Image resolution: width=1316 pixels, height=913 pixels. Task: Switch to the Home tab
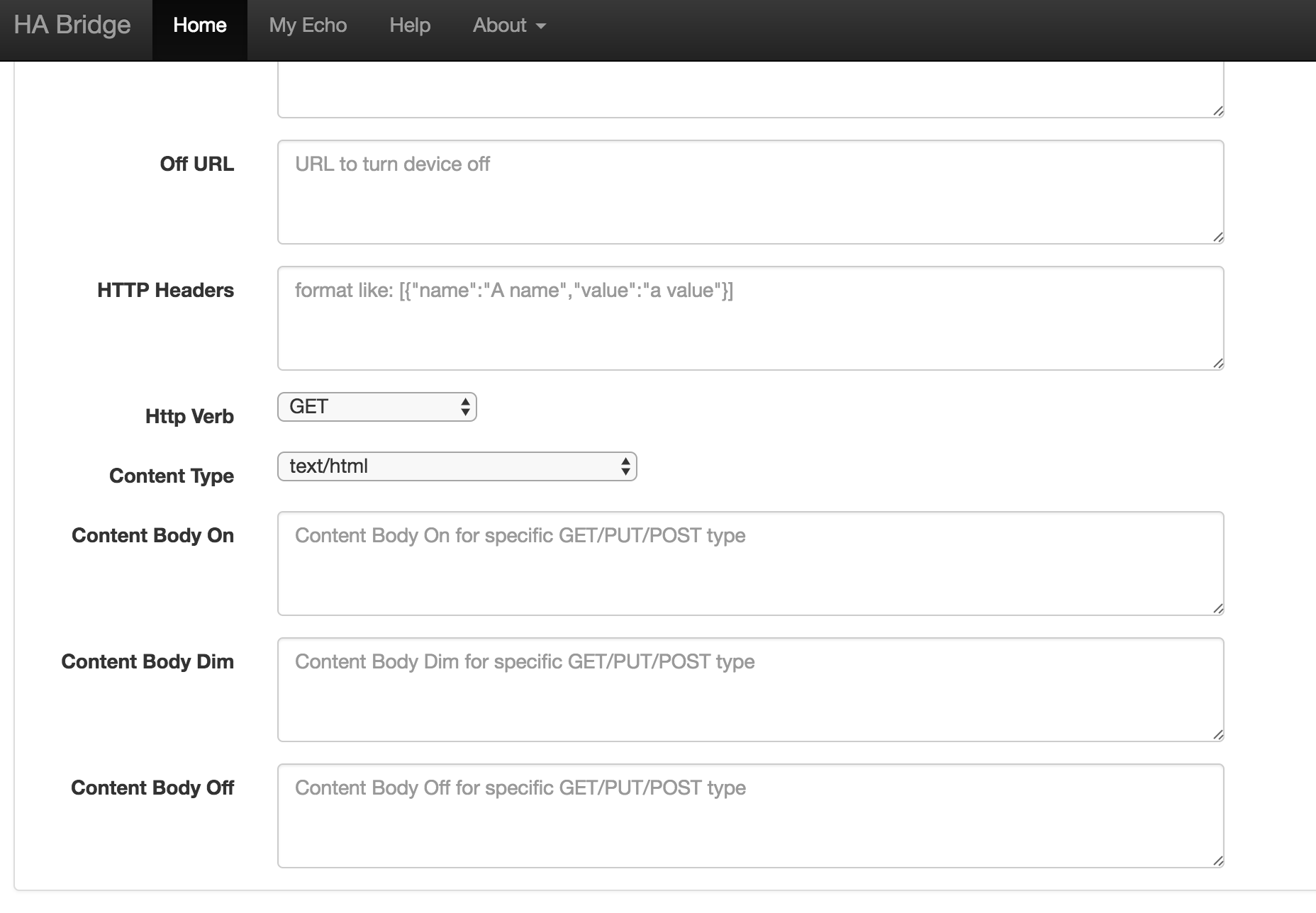point(200,26)
